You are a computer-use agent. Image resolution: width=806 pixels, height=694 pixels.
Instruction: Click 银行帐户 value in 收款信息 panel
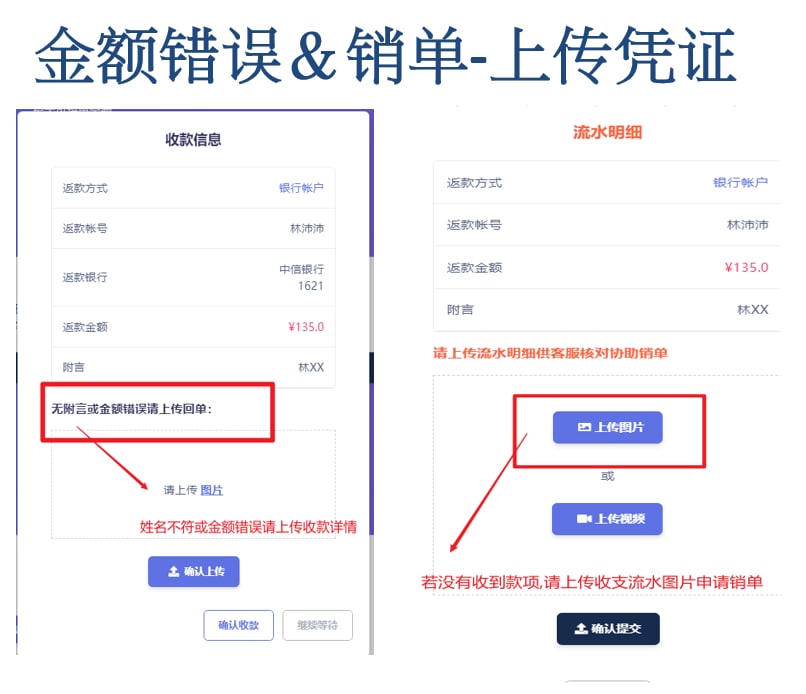[x=301, y=188]
